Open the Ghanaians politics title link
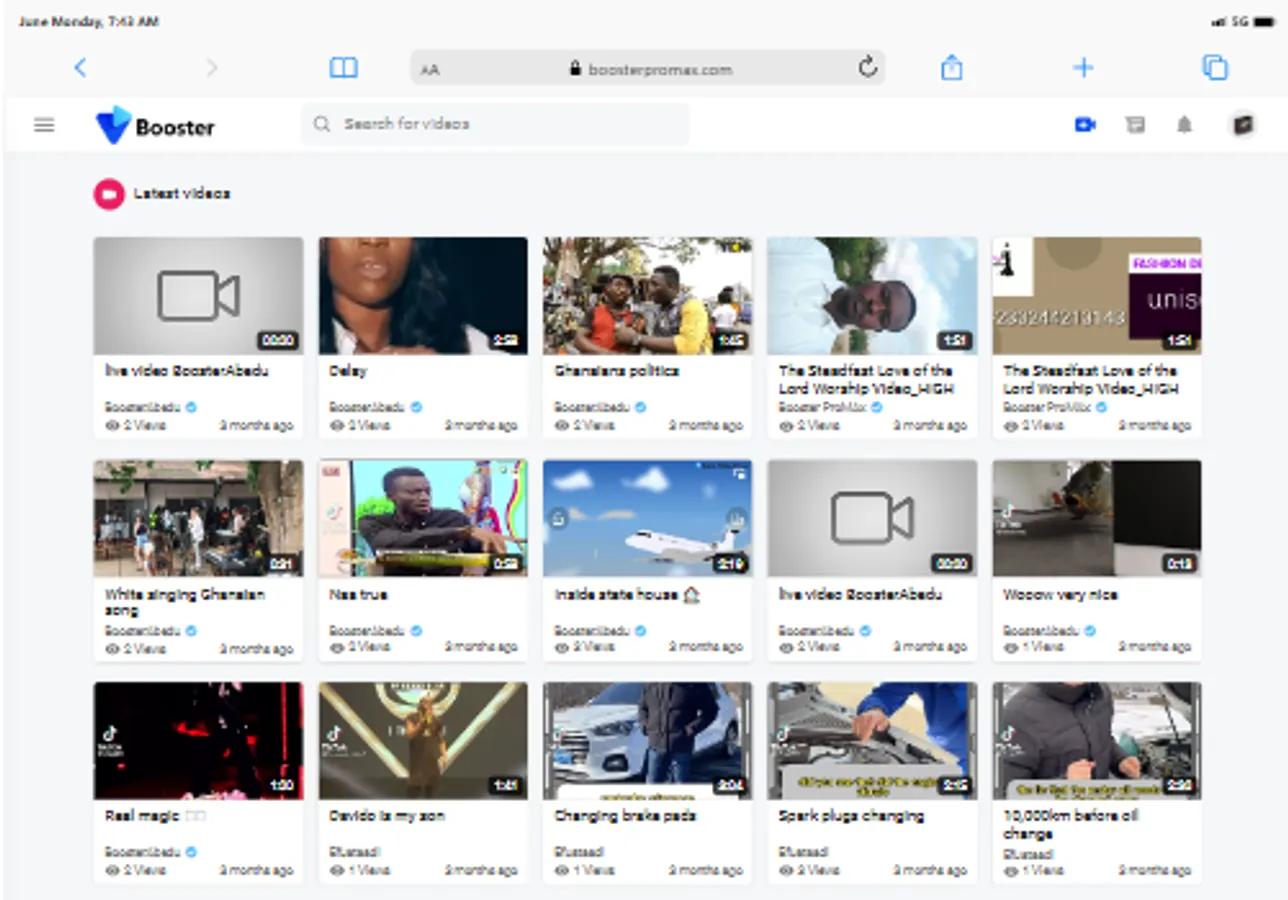Screen dimensions: 1288x900 click(x=617, y=371)
